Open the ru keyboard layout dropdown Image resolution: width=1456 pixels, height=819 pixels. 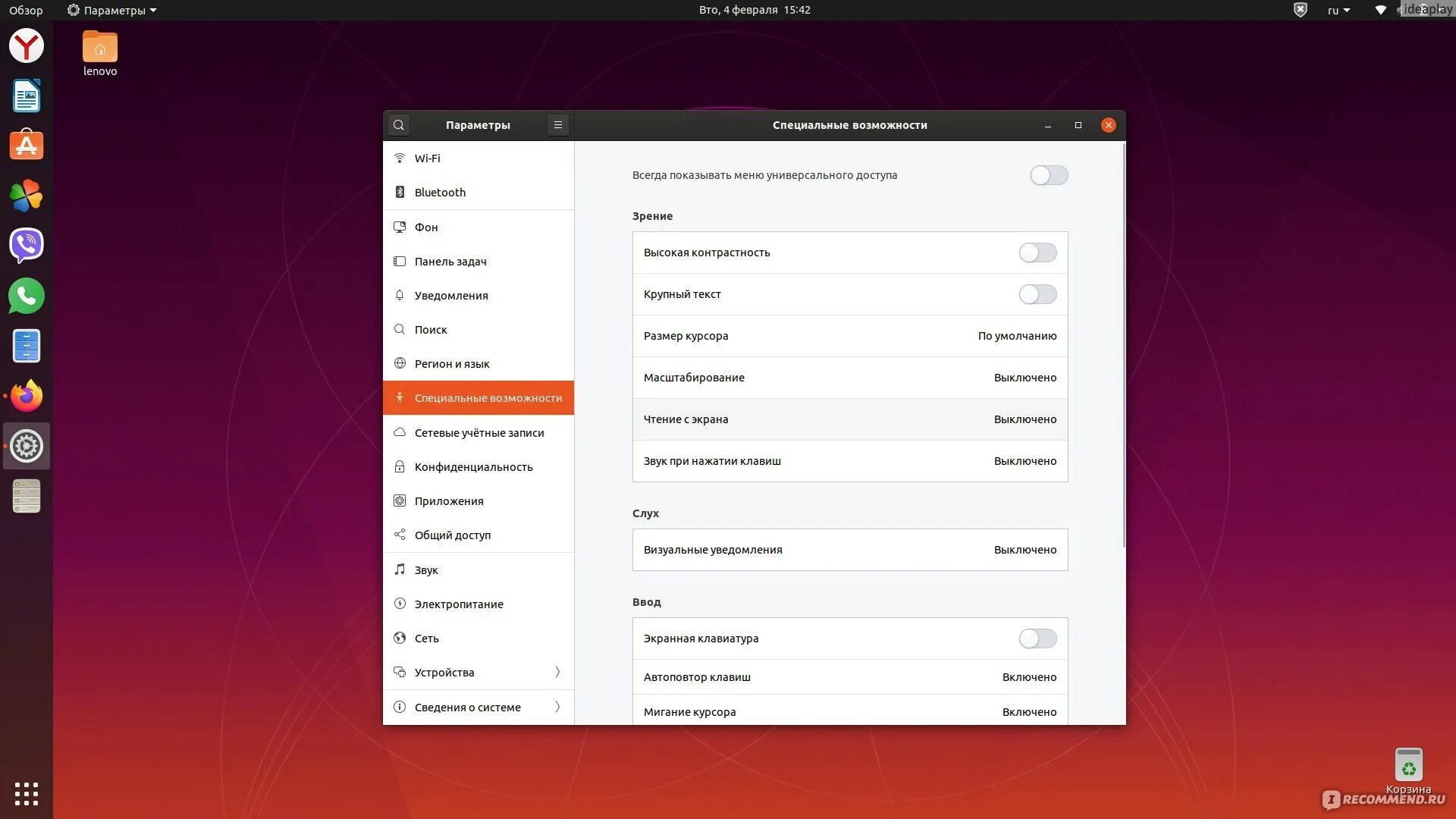pos(1338,11)
